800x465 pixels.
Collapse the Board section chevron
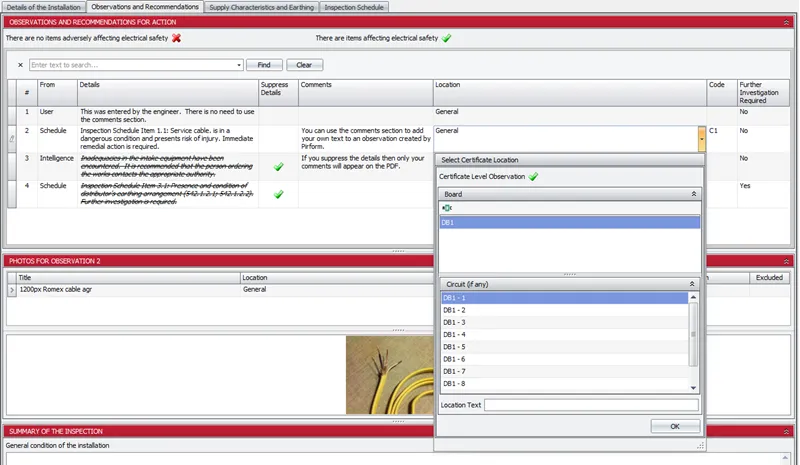click(693, 194)
